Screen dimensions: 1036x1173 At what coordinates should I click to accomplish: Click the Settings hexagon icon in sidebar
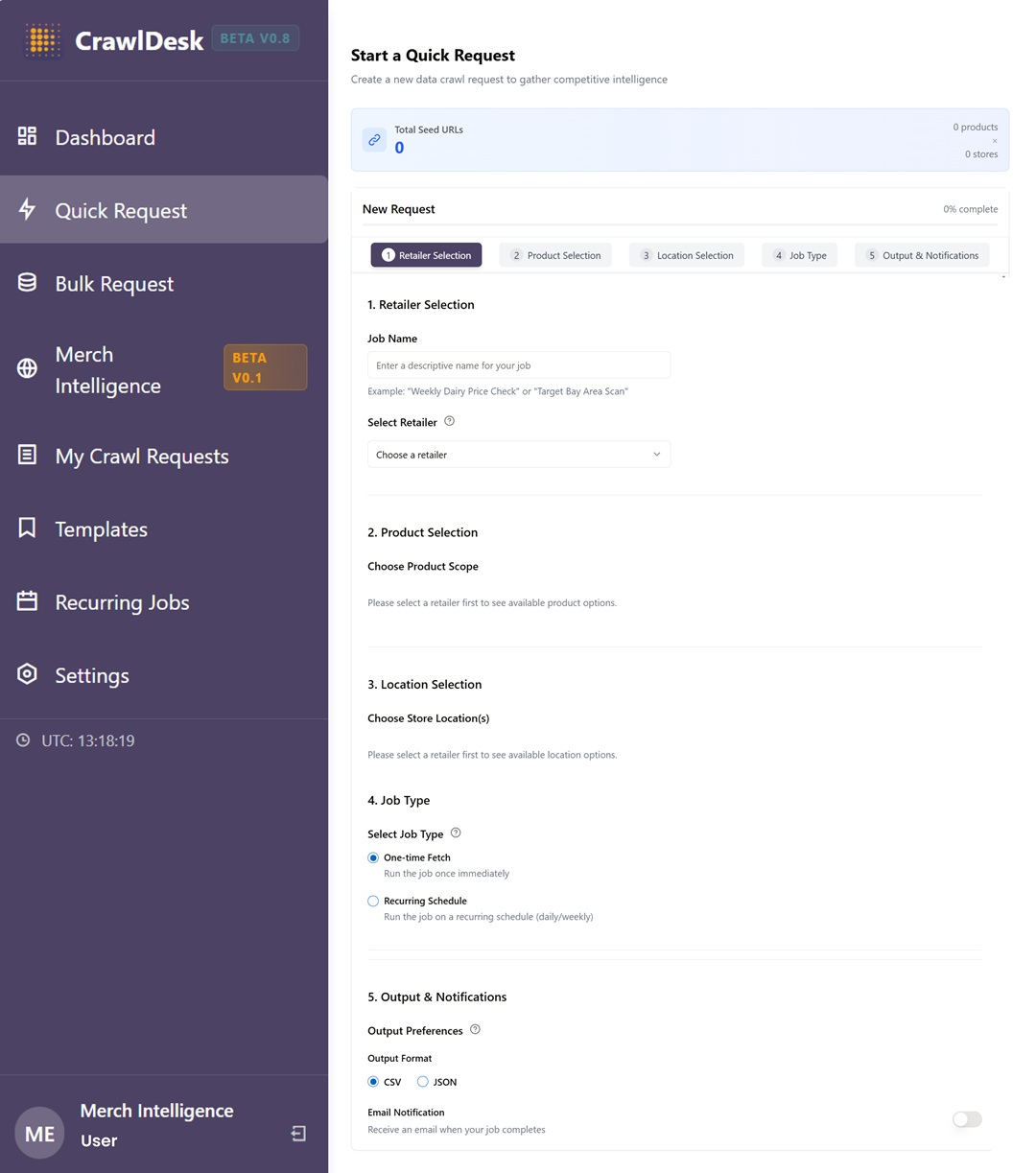click(x=28, y=674)
